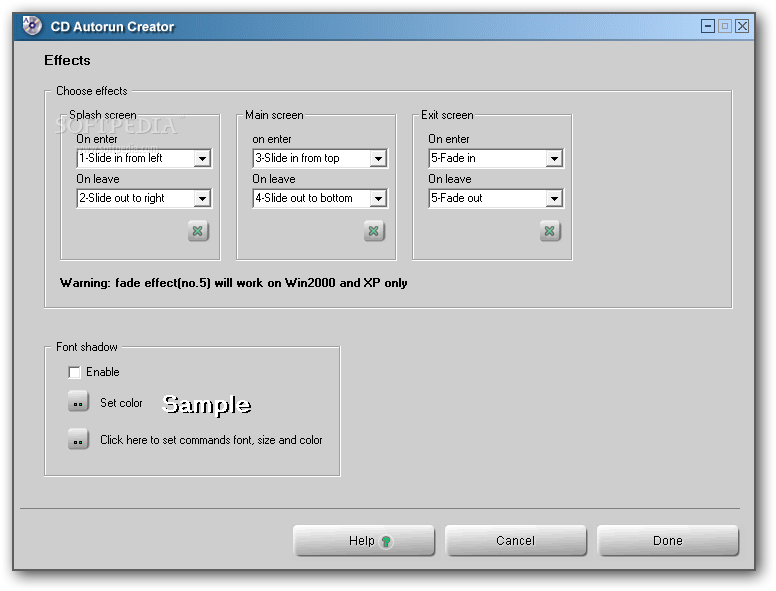Expand Exit screen On leave dropdown arrow

pyautogui.click(x=554, y=198)
